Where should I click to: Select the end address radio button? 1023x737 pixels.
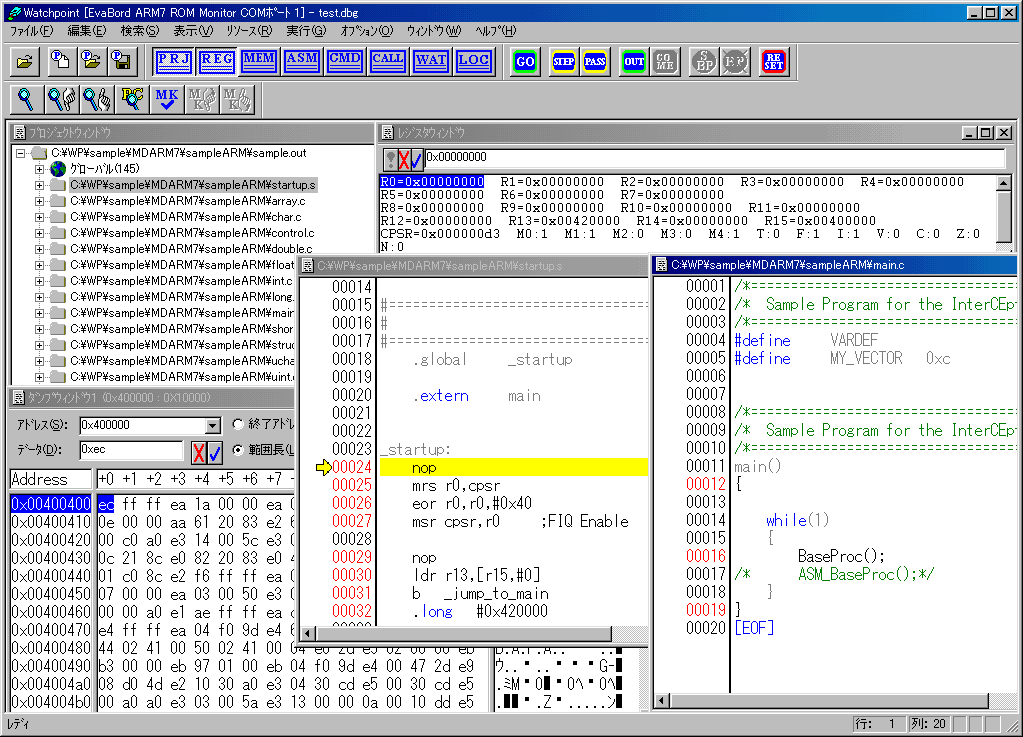point(238,424)
